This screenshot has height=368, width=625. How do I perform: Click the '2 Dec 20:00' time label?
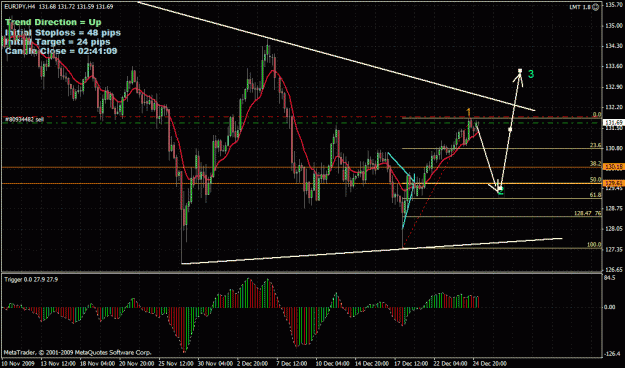click(253, 364)
